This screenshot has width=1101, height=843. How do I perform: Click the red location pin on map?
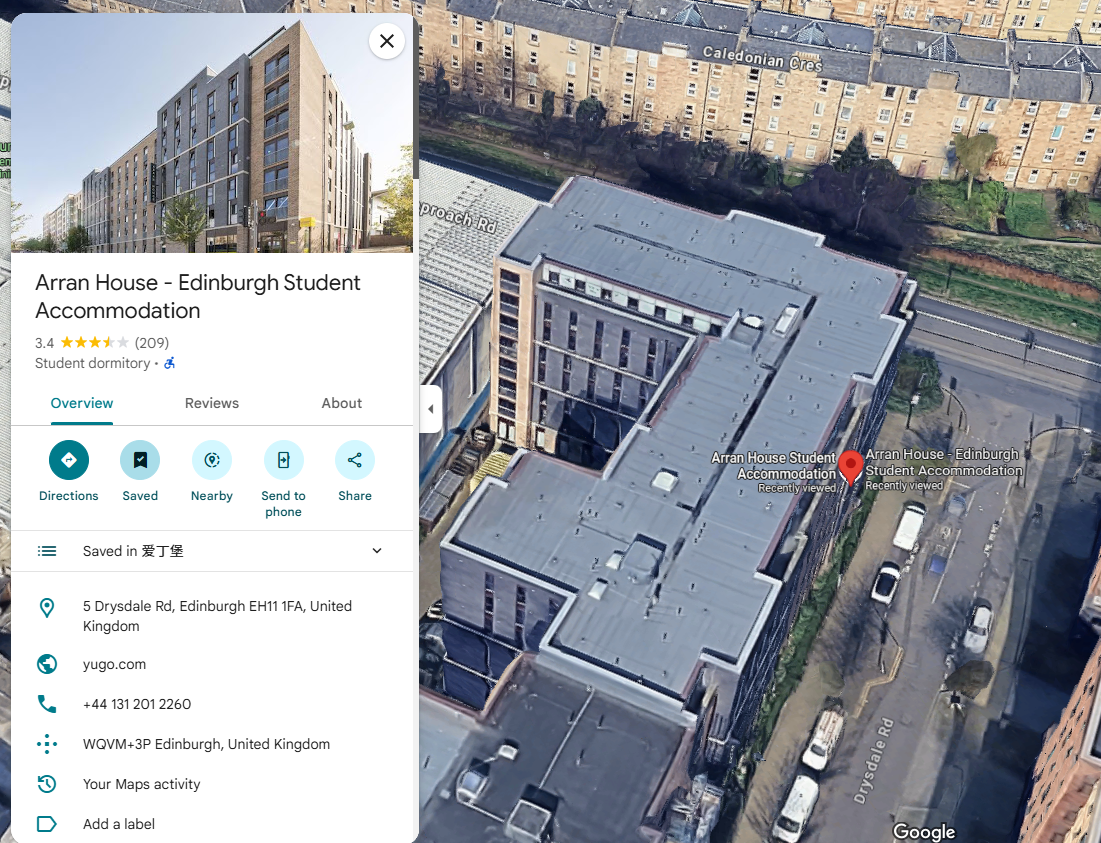(x=851, y=467)
